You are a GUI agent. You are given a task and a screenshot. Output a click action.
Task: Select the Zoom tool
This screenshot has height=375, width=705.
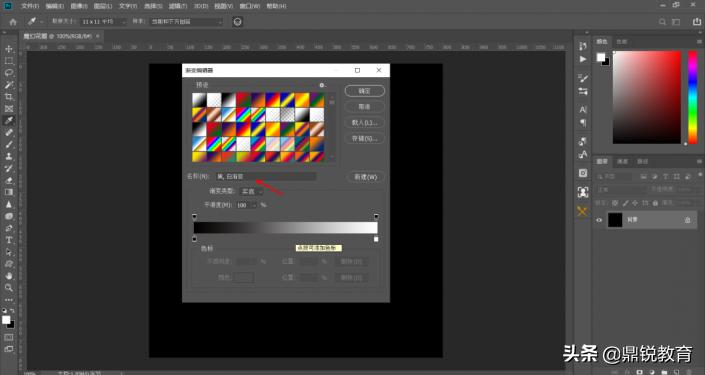point(9,288)
